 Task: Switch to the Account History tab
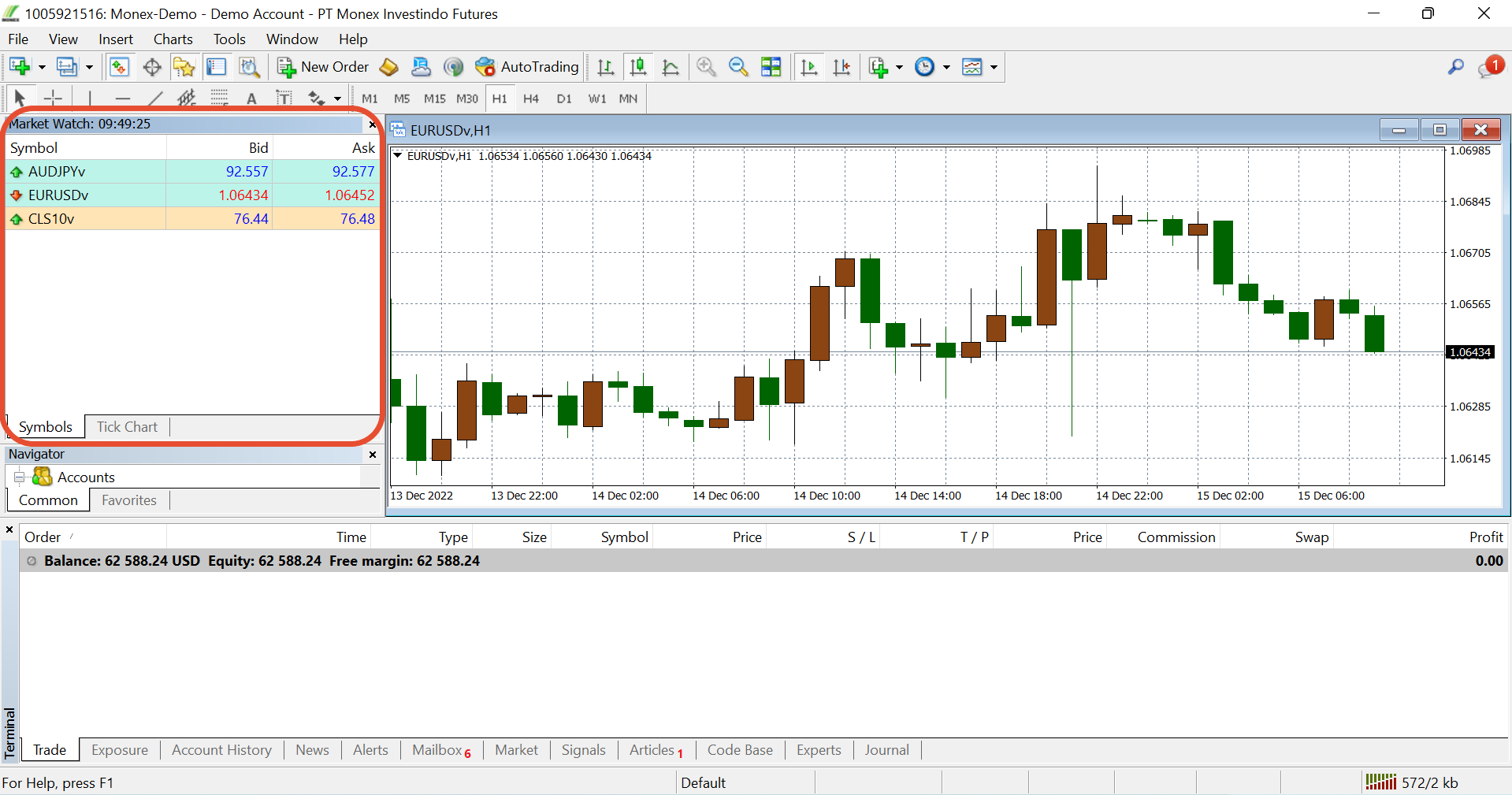pyautogui.click(x=221, y=750)
